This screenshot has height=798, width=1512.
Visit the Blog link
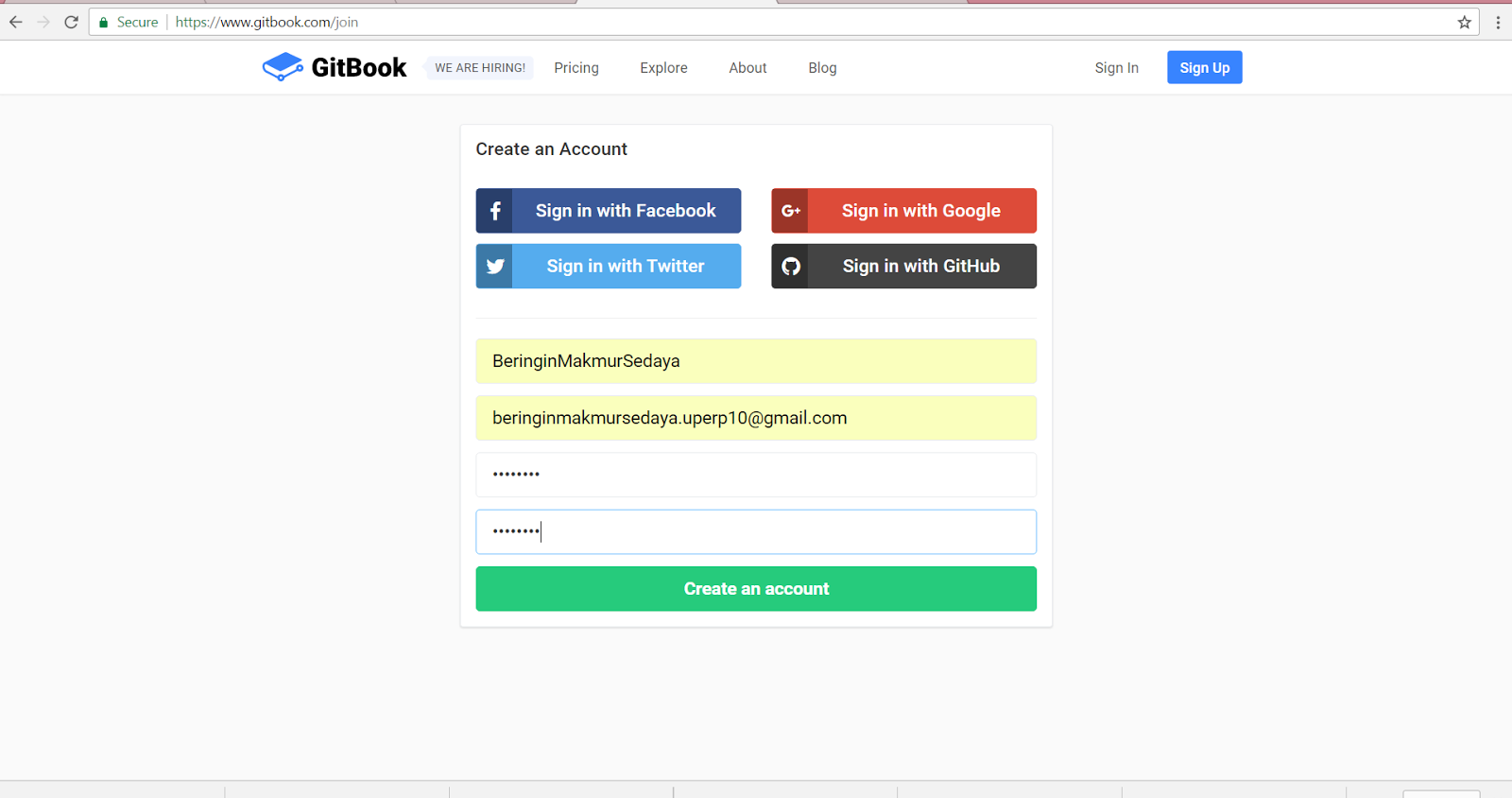(x=822, y=68)
